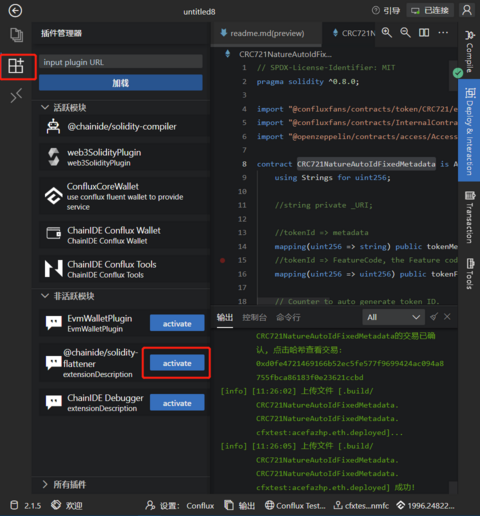Click the 已连接 connected status button
Image resolution: width=480 pixels, height=516 pixels.
(430, 11)
